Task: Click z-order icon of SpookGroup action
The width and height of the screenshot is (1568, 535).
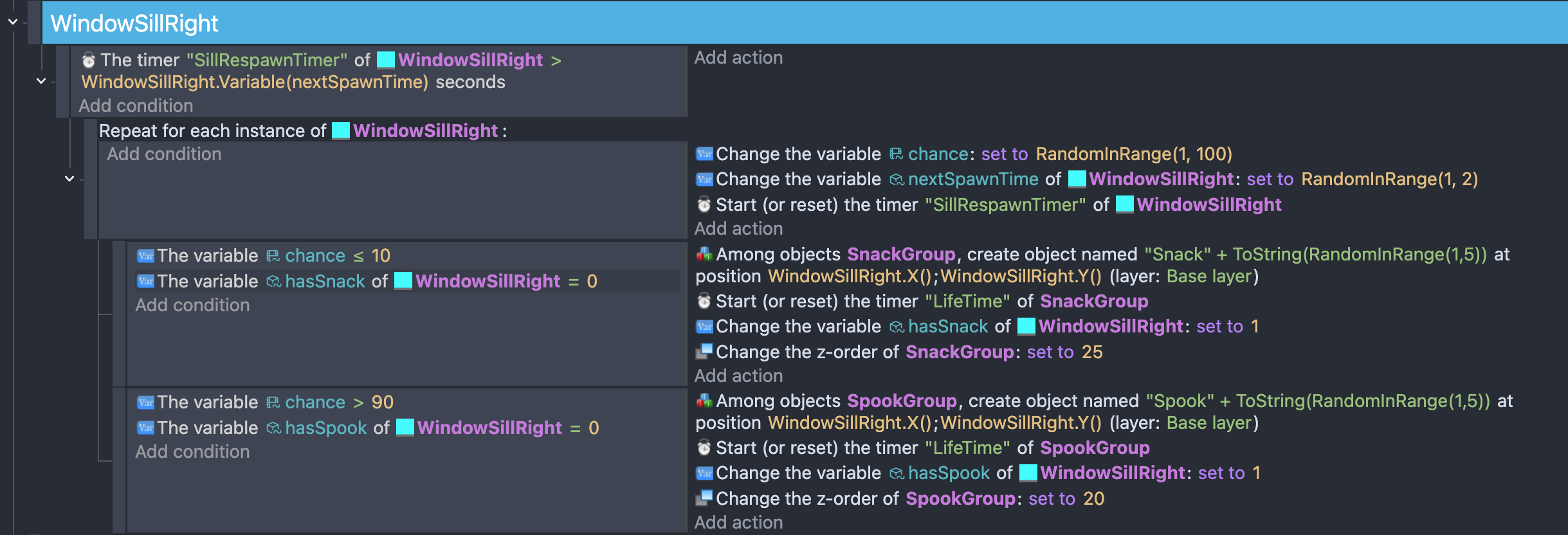Action: point(704,498)
